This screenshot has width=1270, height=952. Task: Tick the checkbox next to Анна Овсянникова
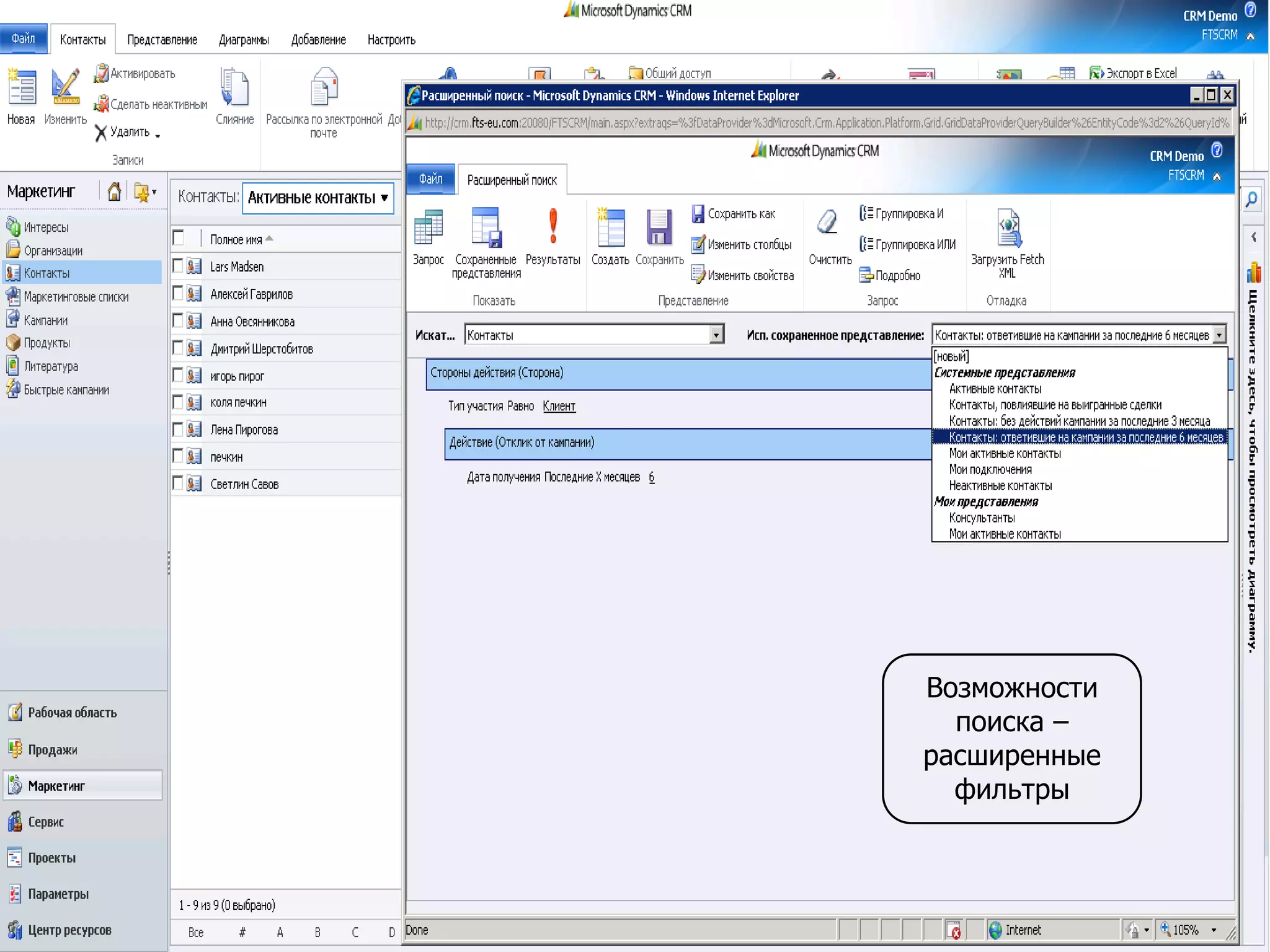(178, 320)
